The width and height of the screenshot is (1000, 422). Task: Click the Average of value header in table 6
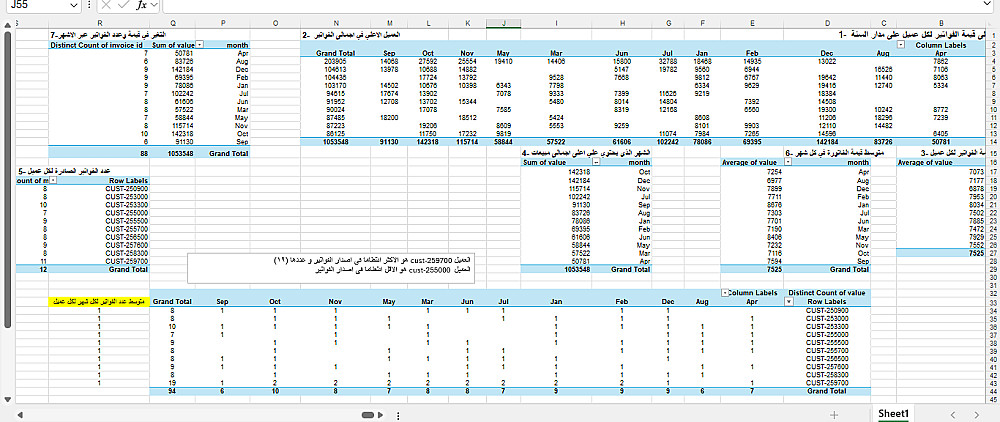(749, 163)
